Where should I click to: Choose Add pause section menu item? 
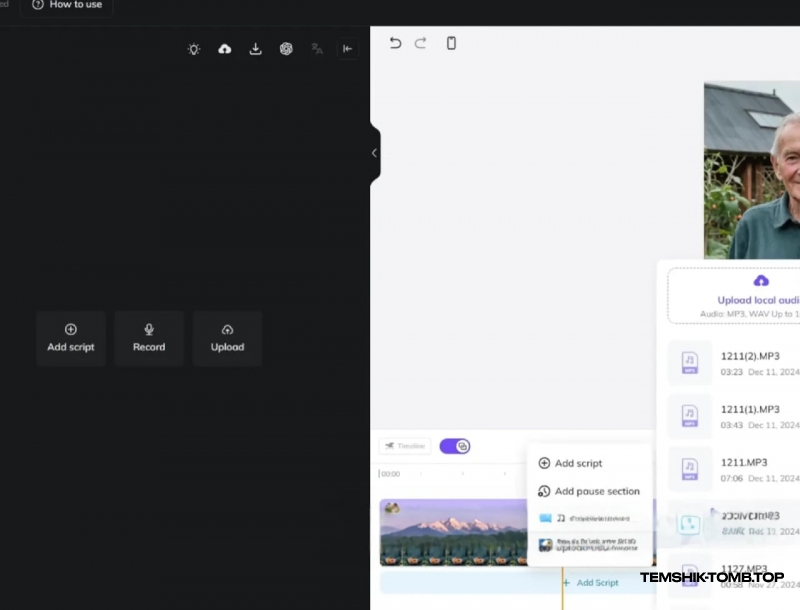588,491
